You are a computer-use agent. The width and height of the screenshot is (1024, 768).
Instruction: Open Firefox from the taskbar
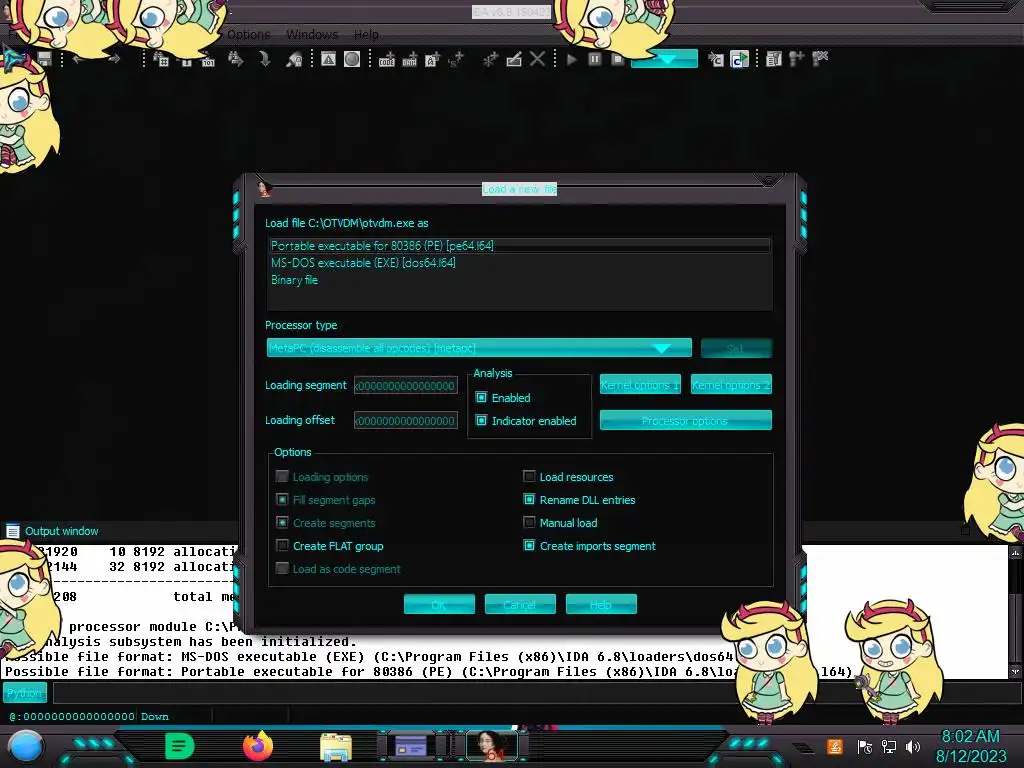click(x=258, y=746)
